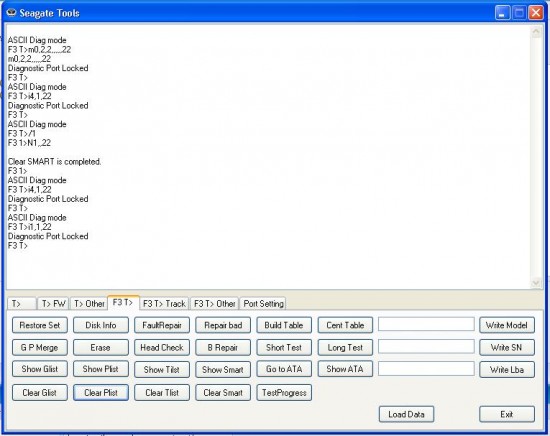Open the F3 T> Other tab

(x=215, y=304)
